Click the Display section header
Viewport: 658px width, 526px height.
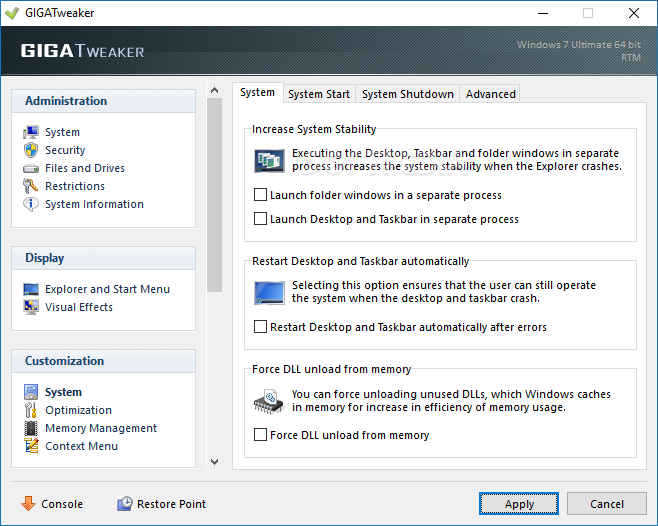[x=103, y=258]
